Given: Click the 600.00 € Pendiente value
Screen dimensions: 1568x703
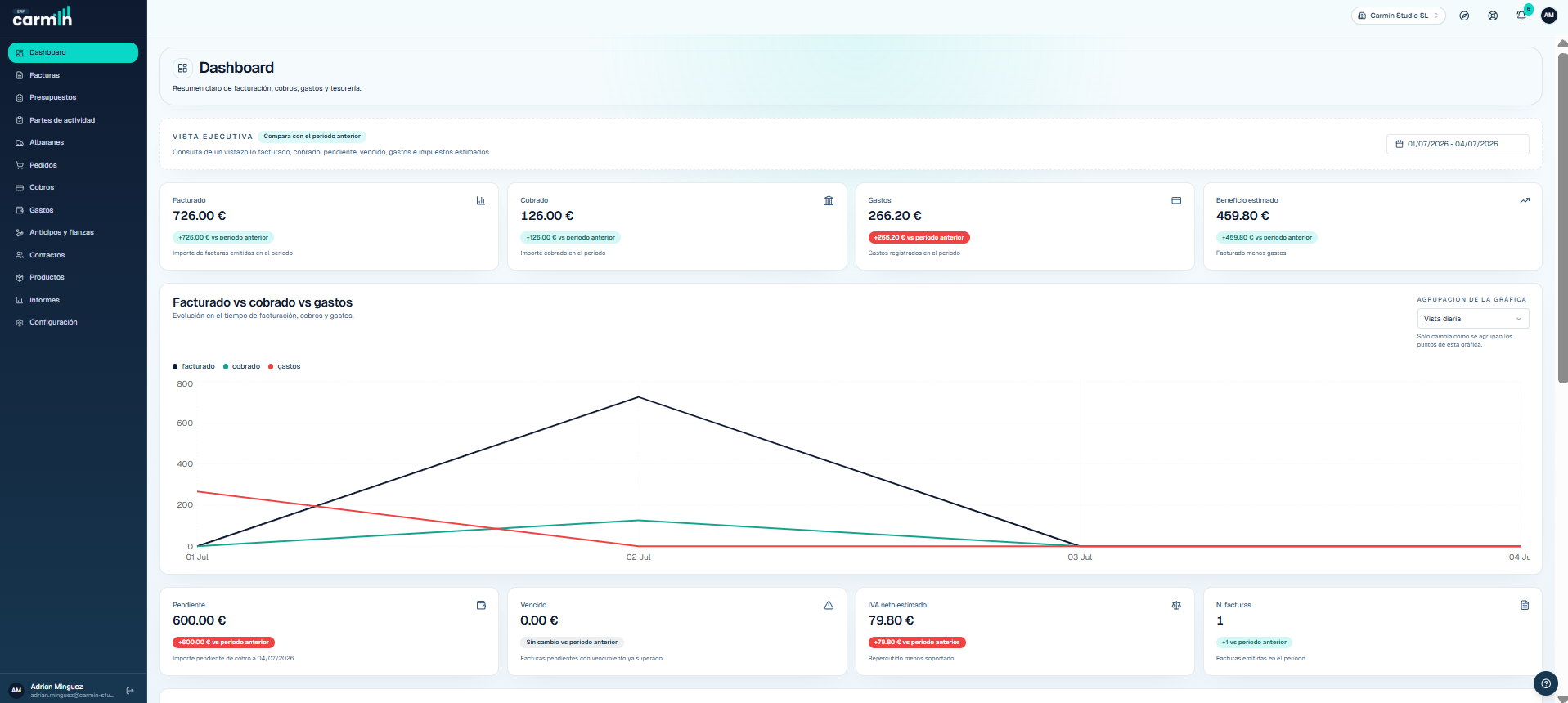Looking at the screenshot, I should click(x=199, y=620).
